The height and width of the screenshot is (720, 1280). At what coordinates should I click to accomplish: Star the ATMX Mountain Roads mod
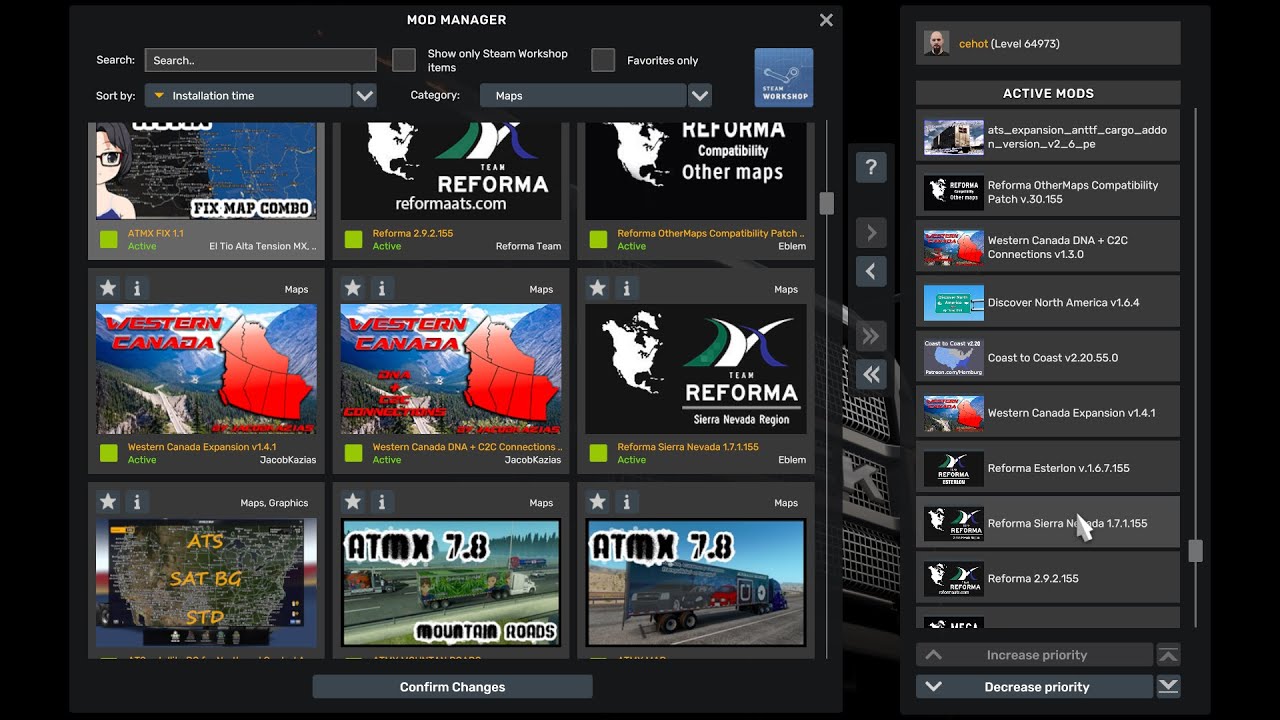tap(352, 502)
